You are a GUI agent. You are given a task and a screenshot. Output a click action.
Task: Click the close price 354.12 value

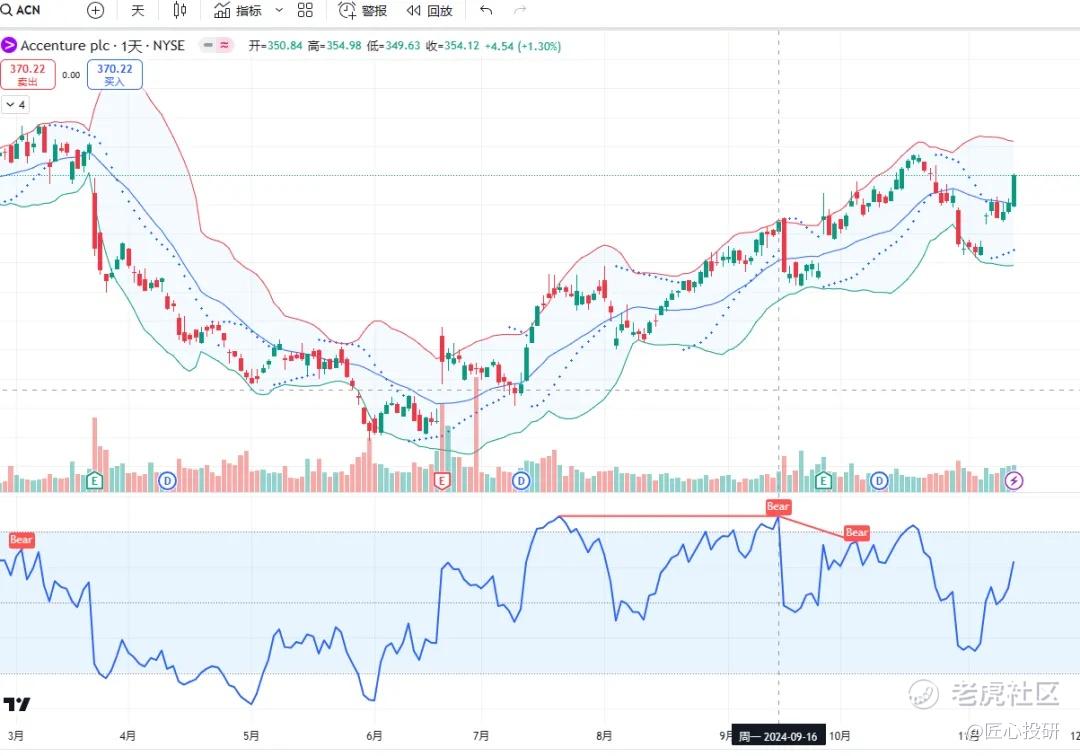pyautogui.click(x=461, y=46)
